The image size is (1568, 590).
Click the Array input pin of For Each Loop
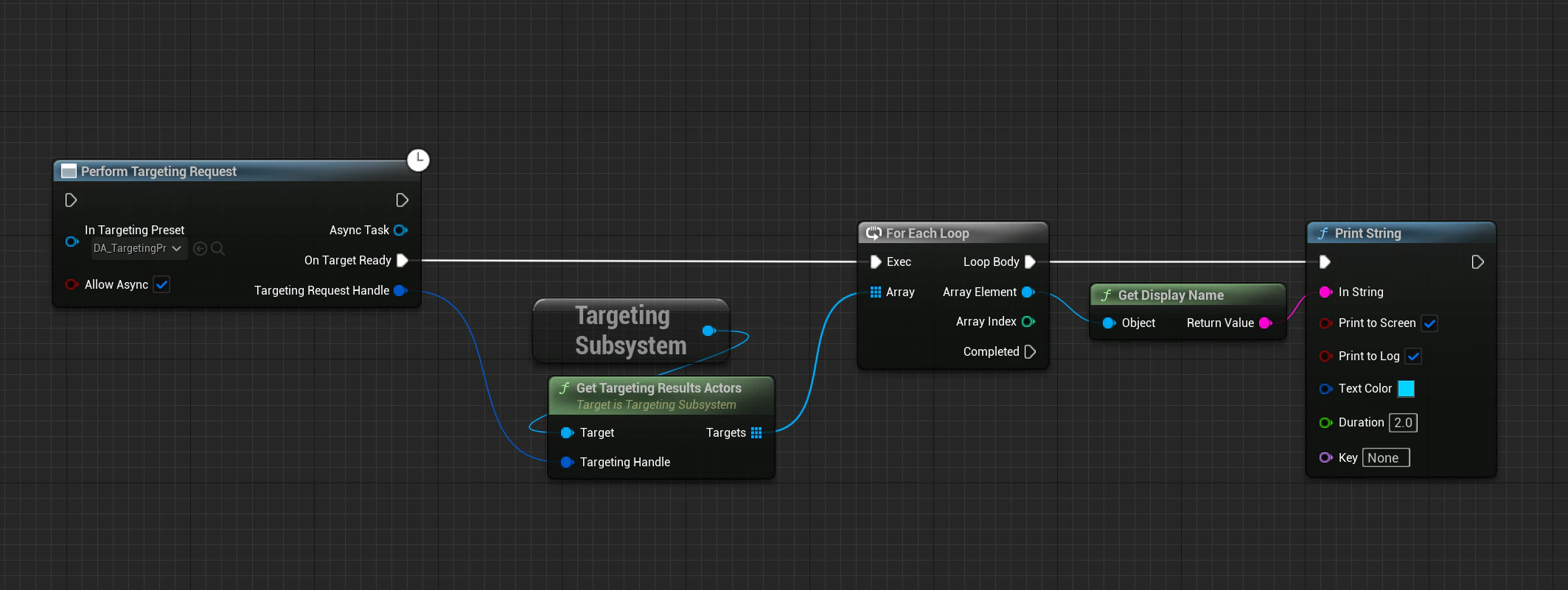click(x=876, y=292)
